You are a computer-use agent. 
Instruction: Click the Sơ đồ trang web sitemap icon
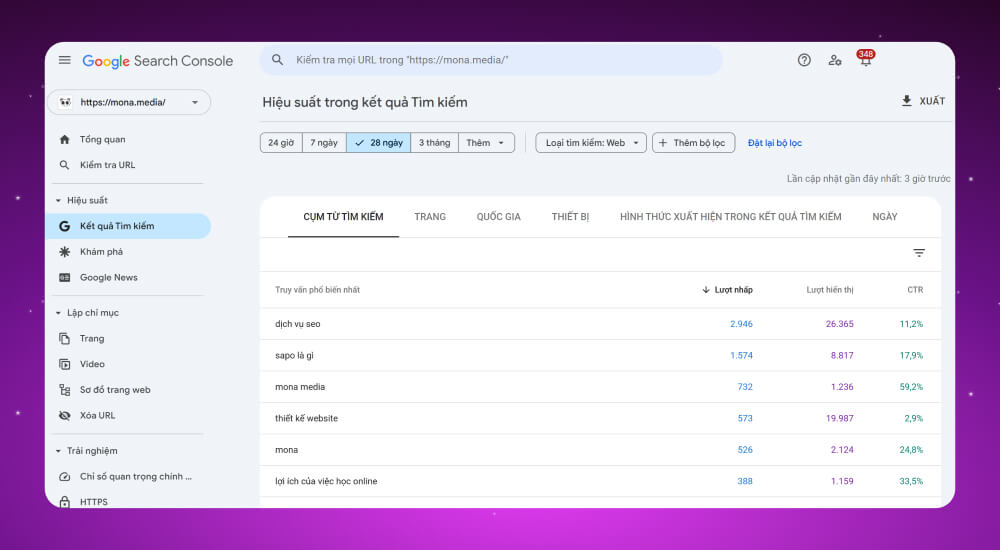click(64, 389)
